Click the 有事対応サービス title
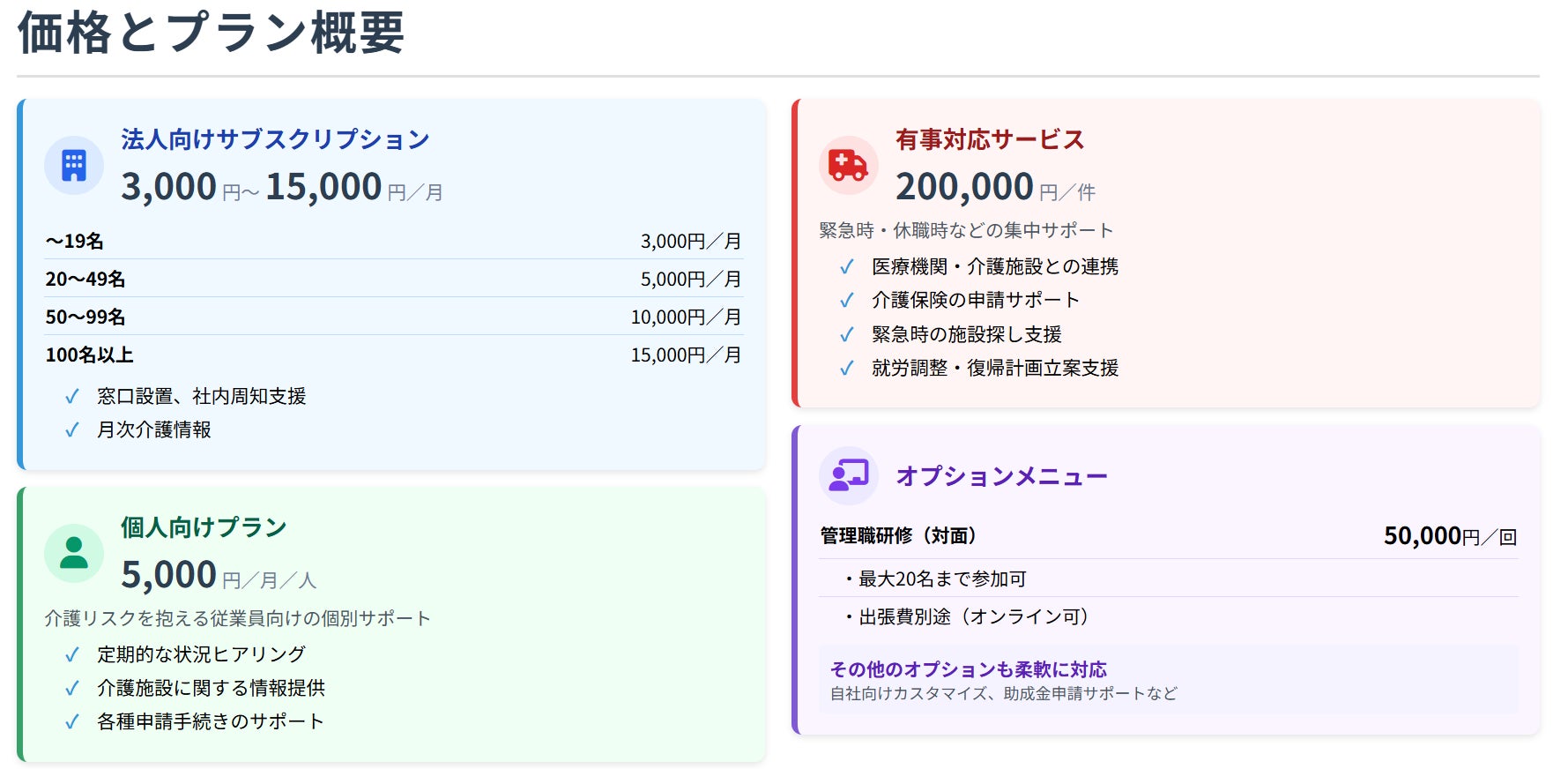Viewport: 1568px width, 769px height. pyautogui.click(x=990, y=139)
